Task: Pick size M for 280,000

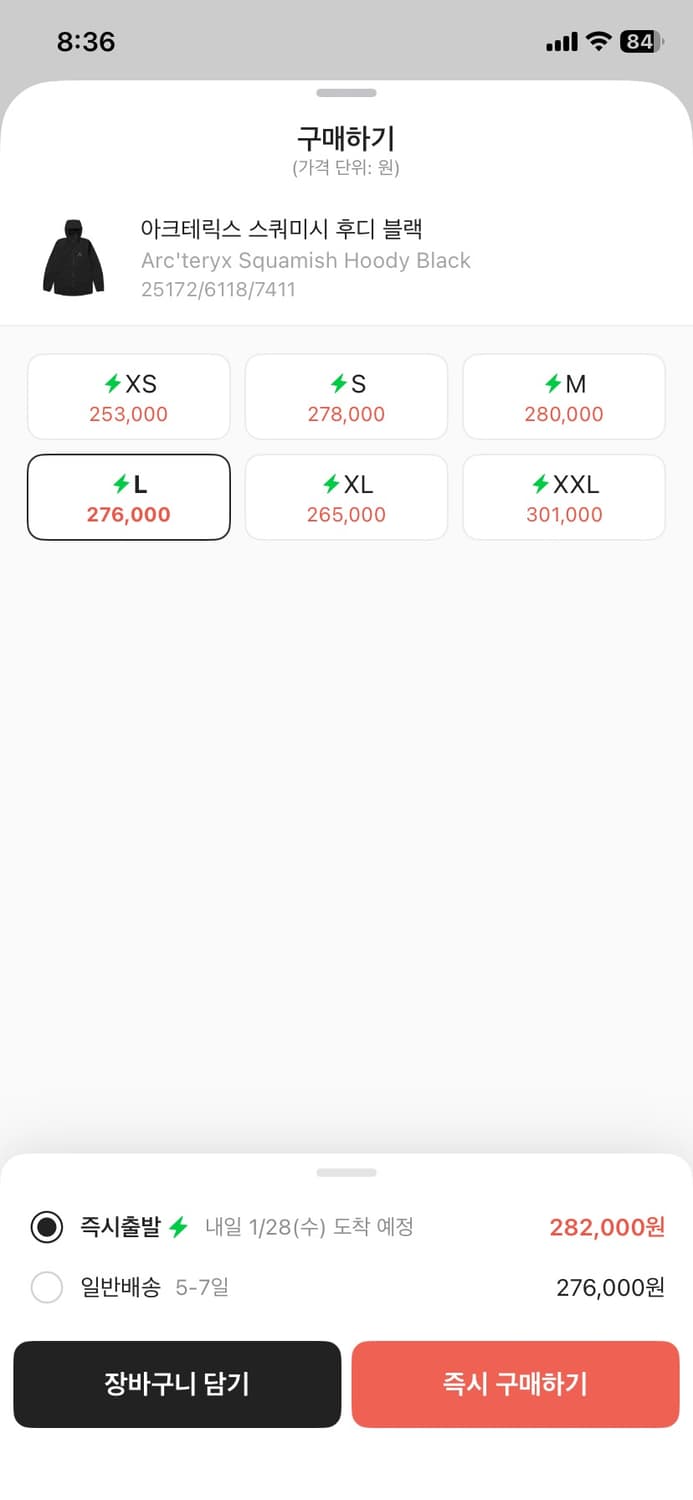Action: coord(564,397)
